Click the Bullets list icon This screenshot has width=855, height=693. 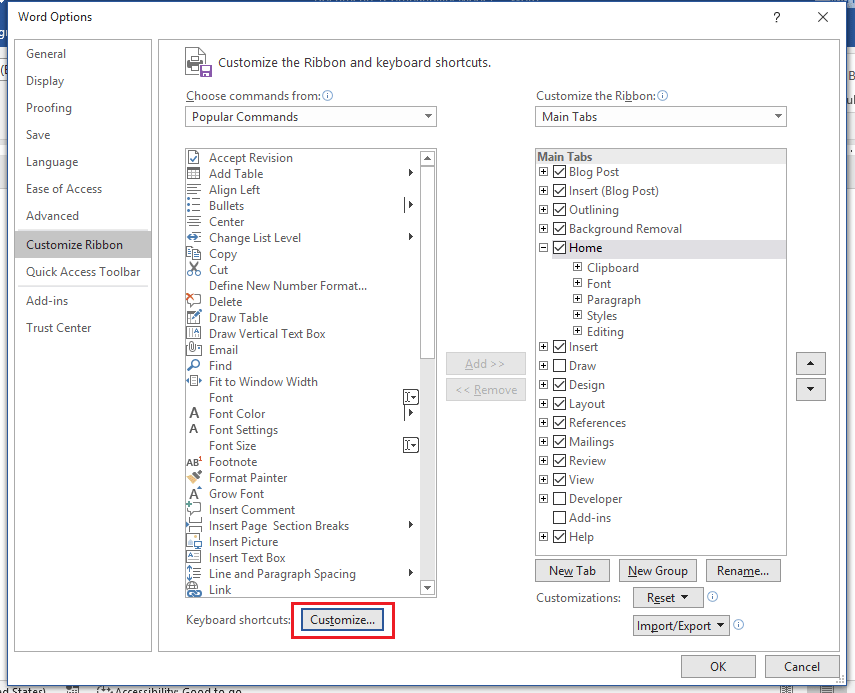[x=194, y=206]
